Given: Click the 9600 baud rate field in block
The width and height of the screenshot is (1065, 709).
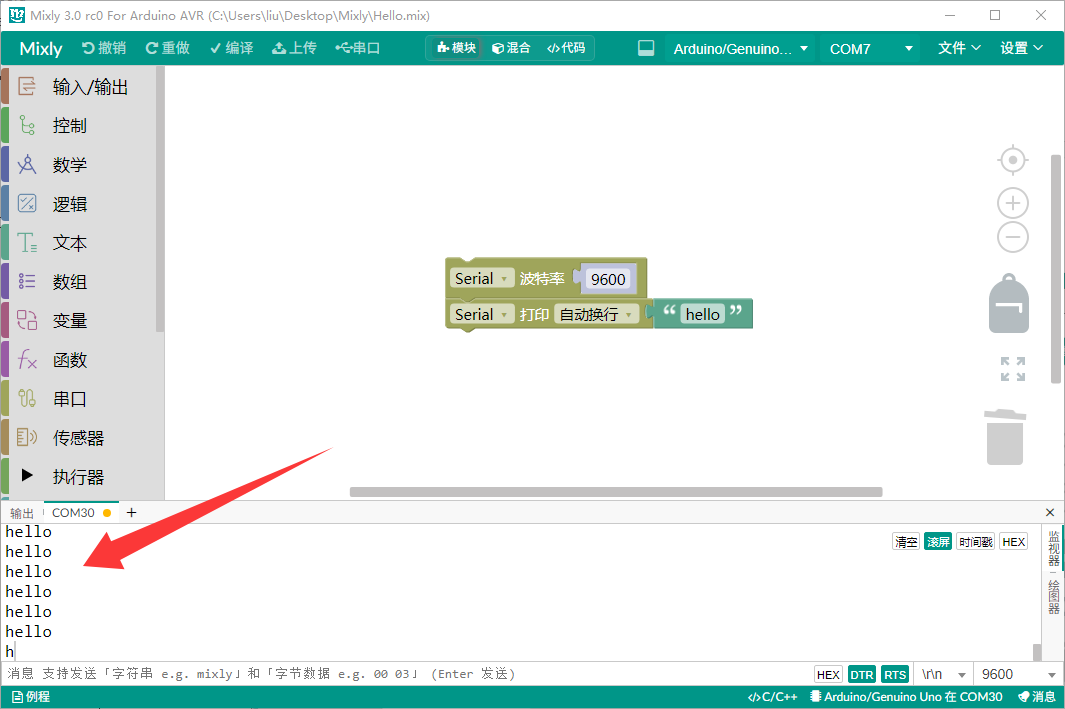Looking at the screenshot, I should [608, 279].
